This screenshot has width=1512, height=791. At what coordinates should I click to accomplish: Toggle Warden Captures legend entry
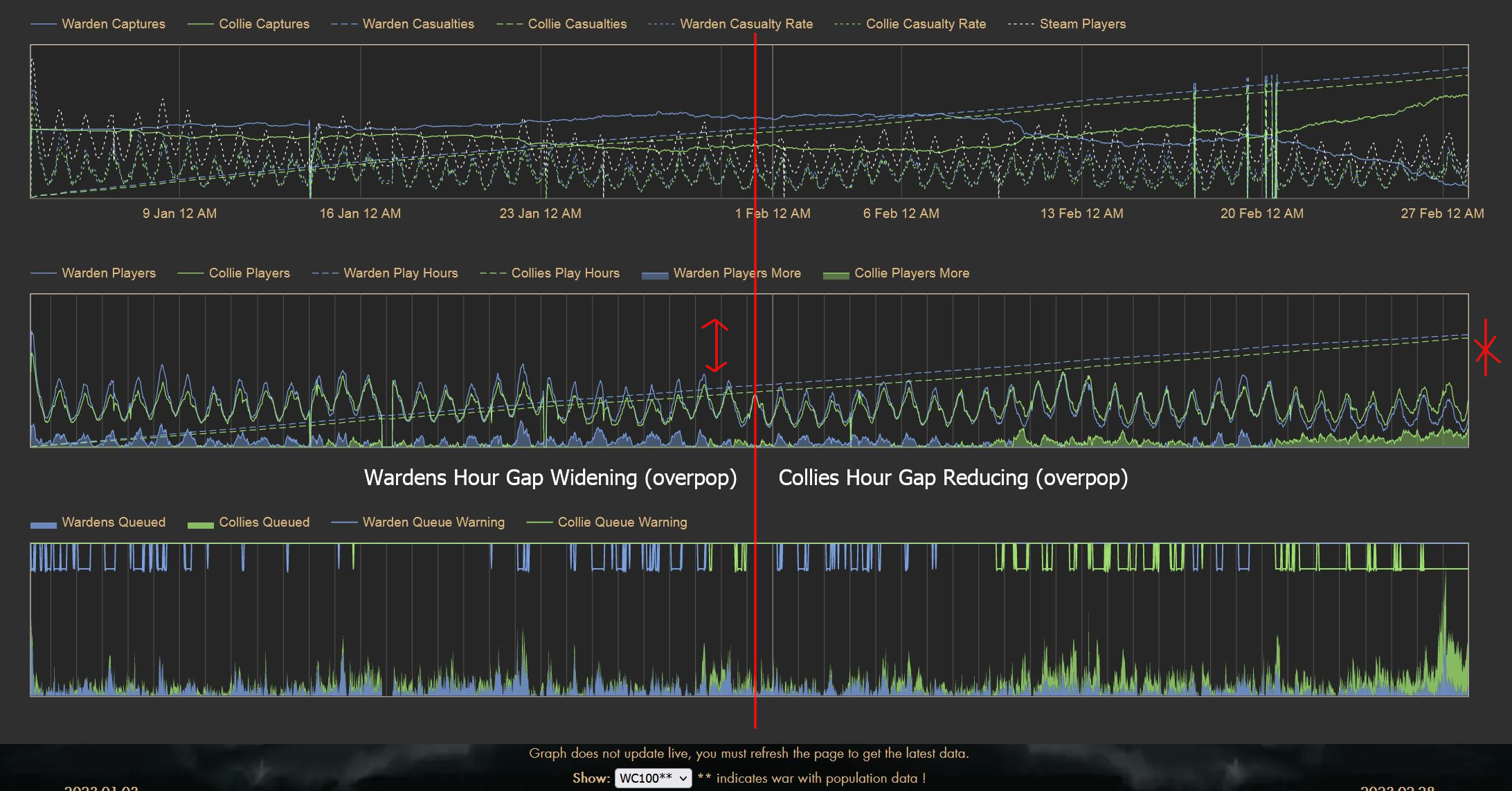pos(113,24)
